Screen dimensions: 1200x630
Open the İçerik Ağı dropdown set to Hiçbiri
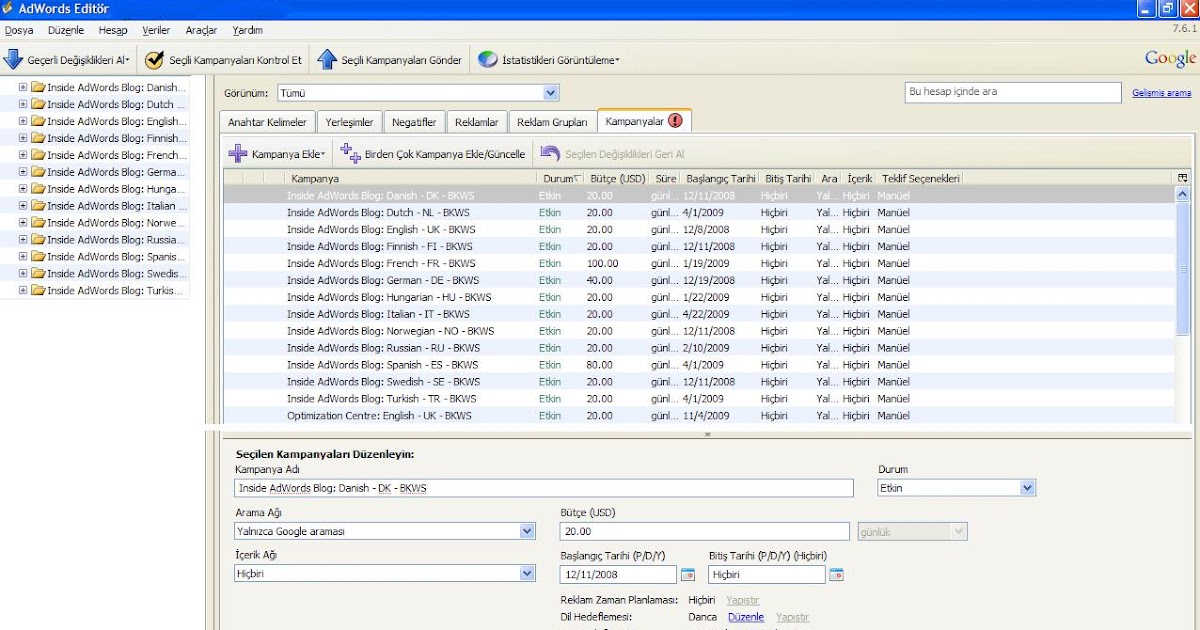(385, 574)
